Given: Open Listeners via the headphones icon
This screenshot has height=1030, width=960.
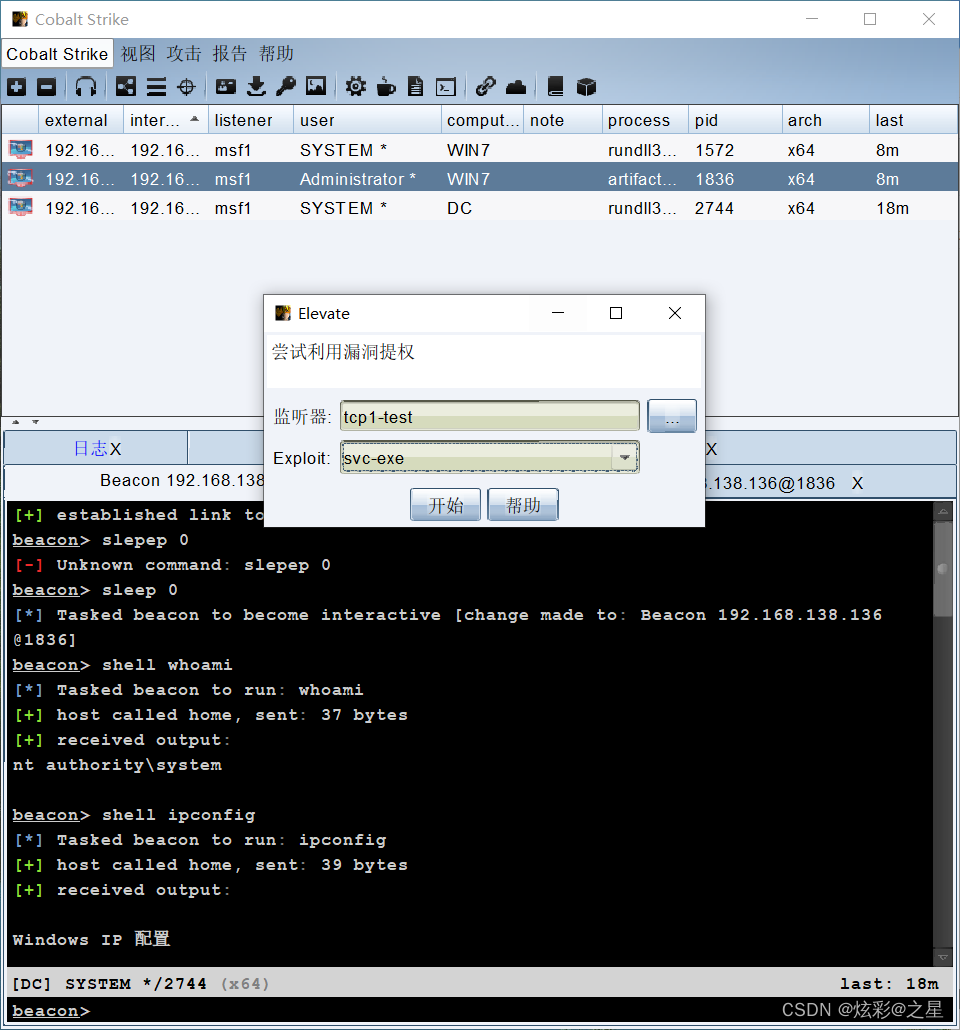Looking at the screenshot, I should [86, 87].
